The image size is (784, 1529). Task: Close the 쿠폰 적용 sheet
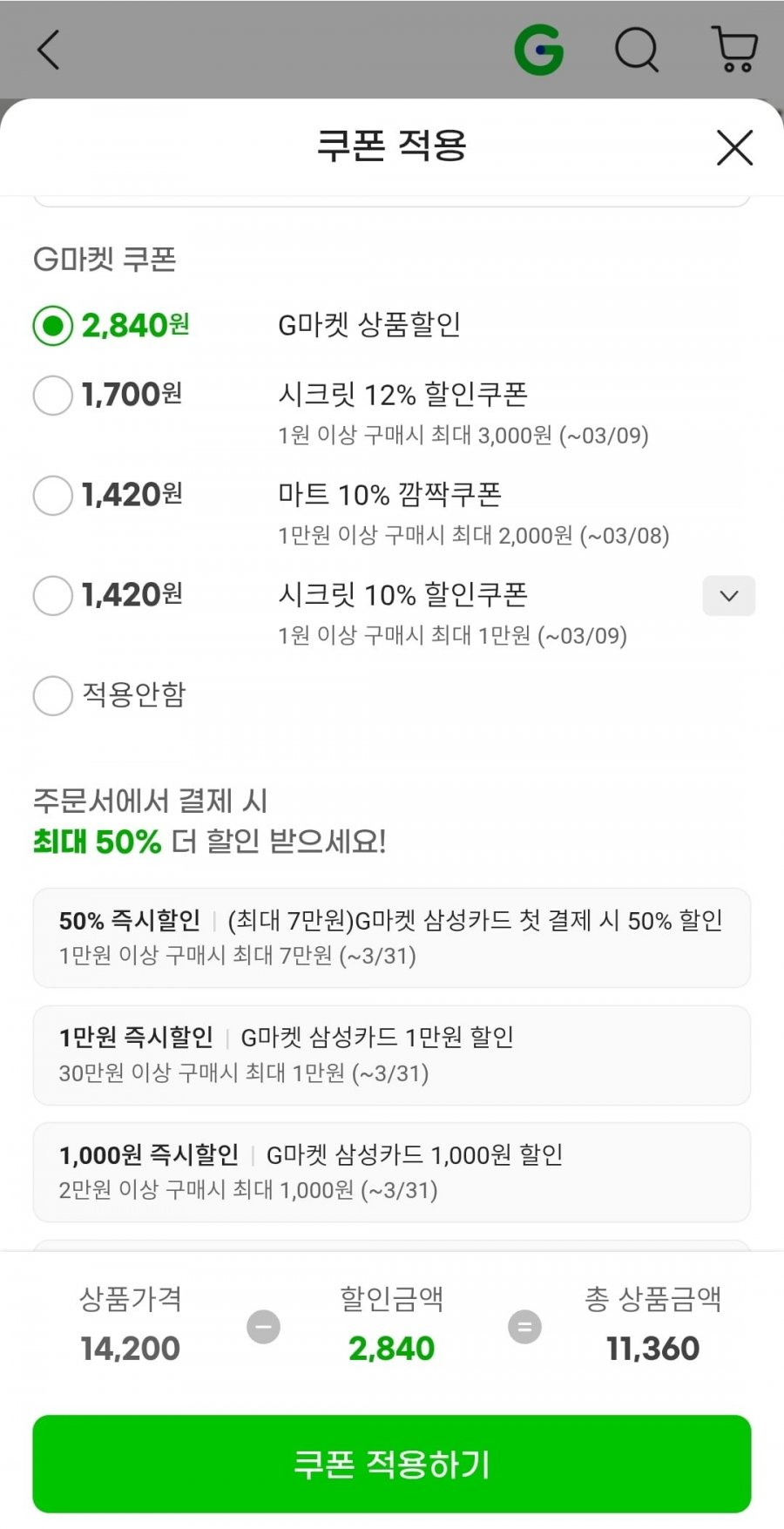coord(734,147)
